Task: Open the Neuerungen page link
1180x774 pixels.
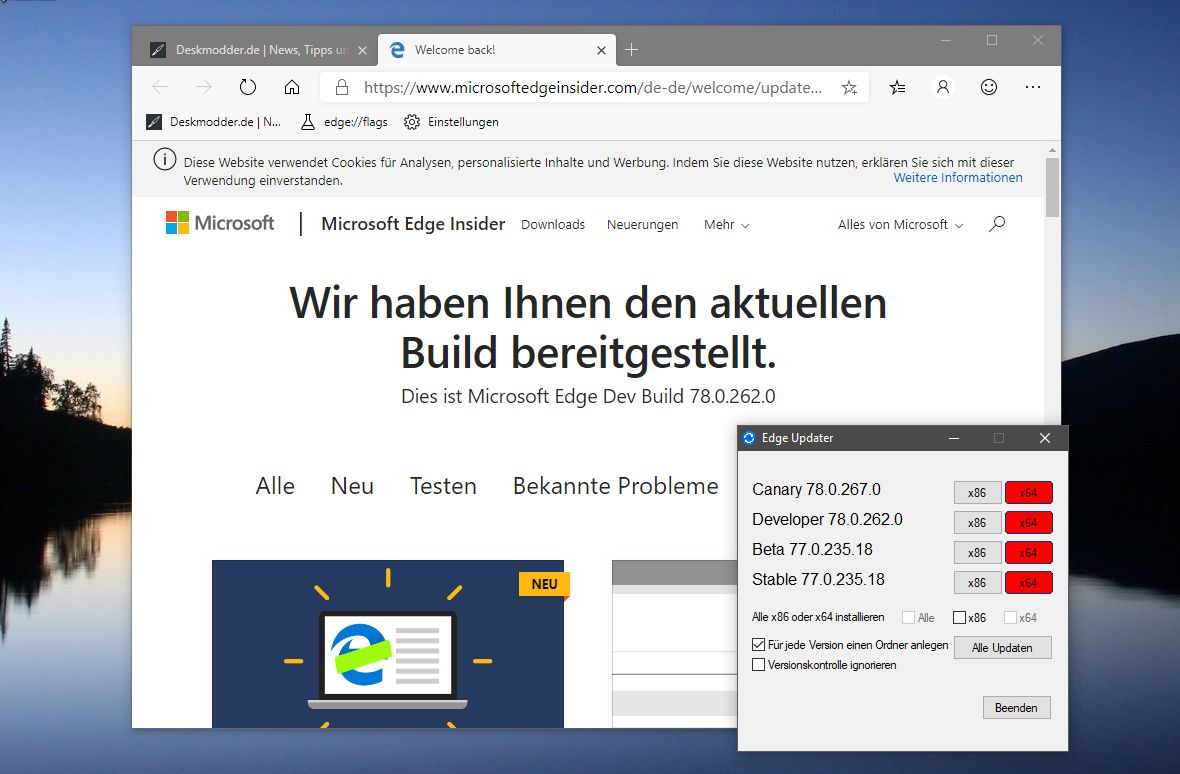Action: pos(643,224)
